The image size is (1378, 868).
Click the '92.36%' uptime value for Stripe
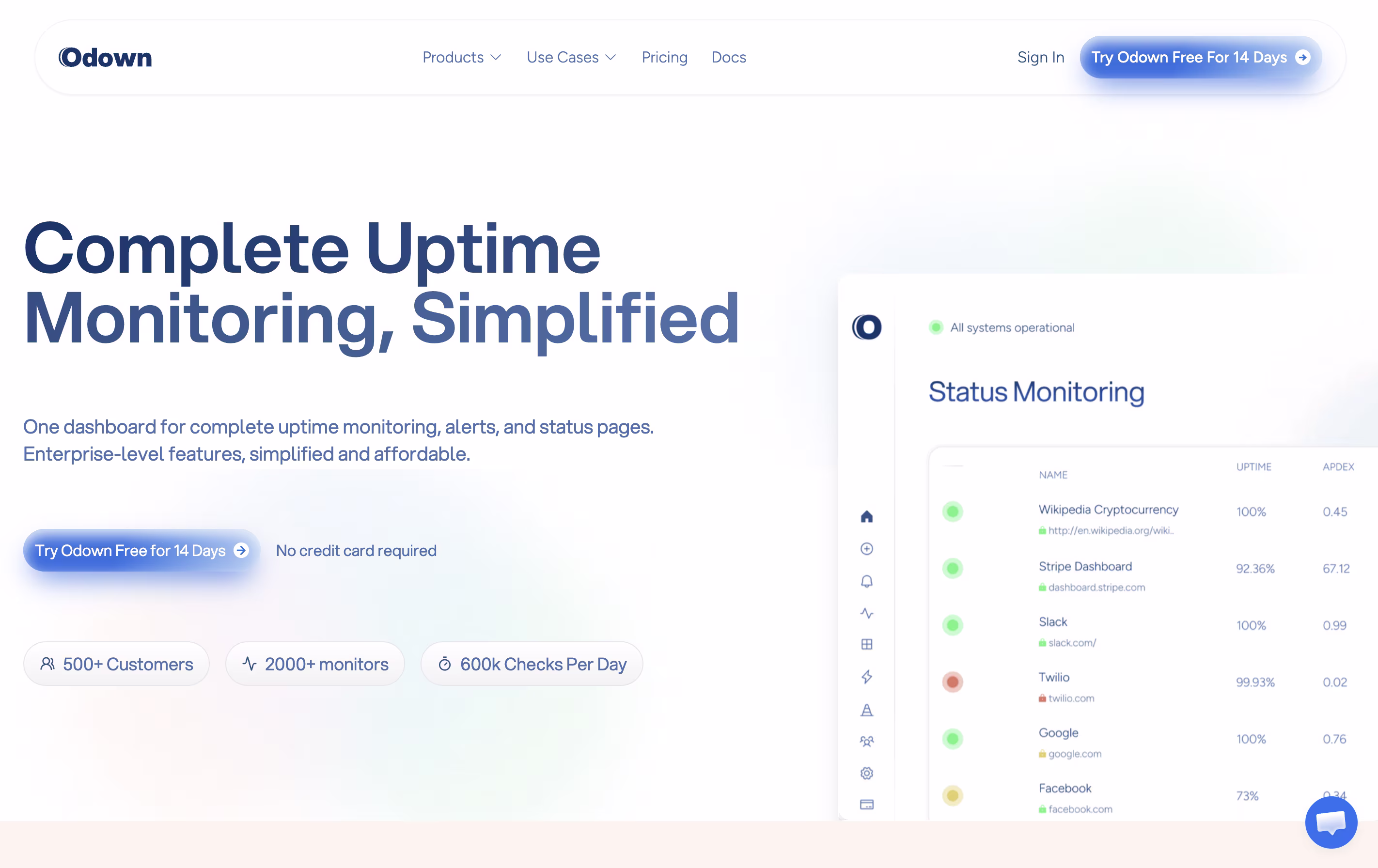pyautogui.click(x=1255, y=568)
